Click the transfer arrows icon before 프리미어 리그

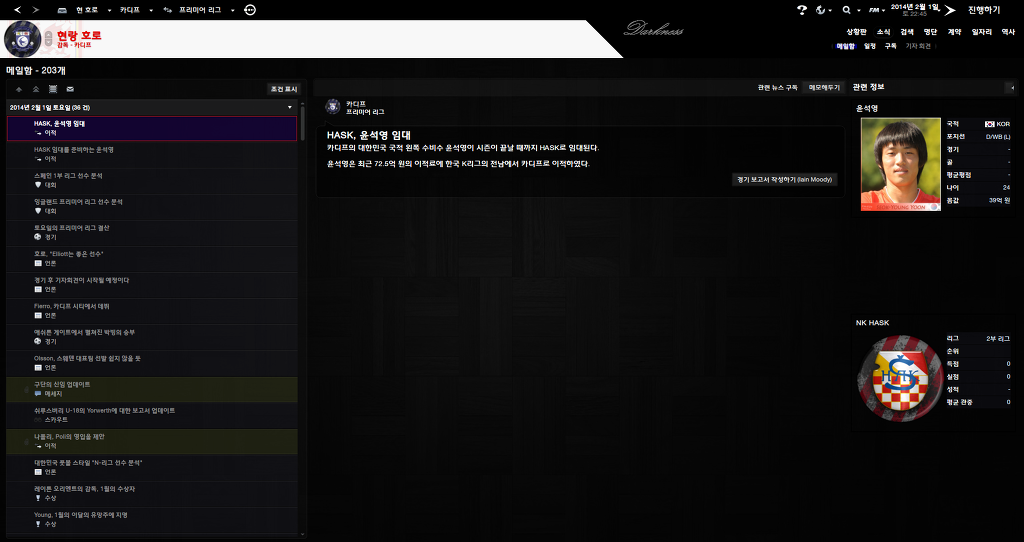click(168, 10)
